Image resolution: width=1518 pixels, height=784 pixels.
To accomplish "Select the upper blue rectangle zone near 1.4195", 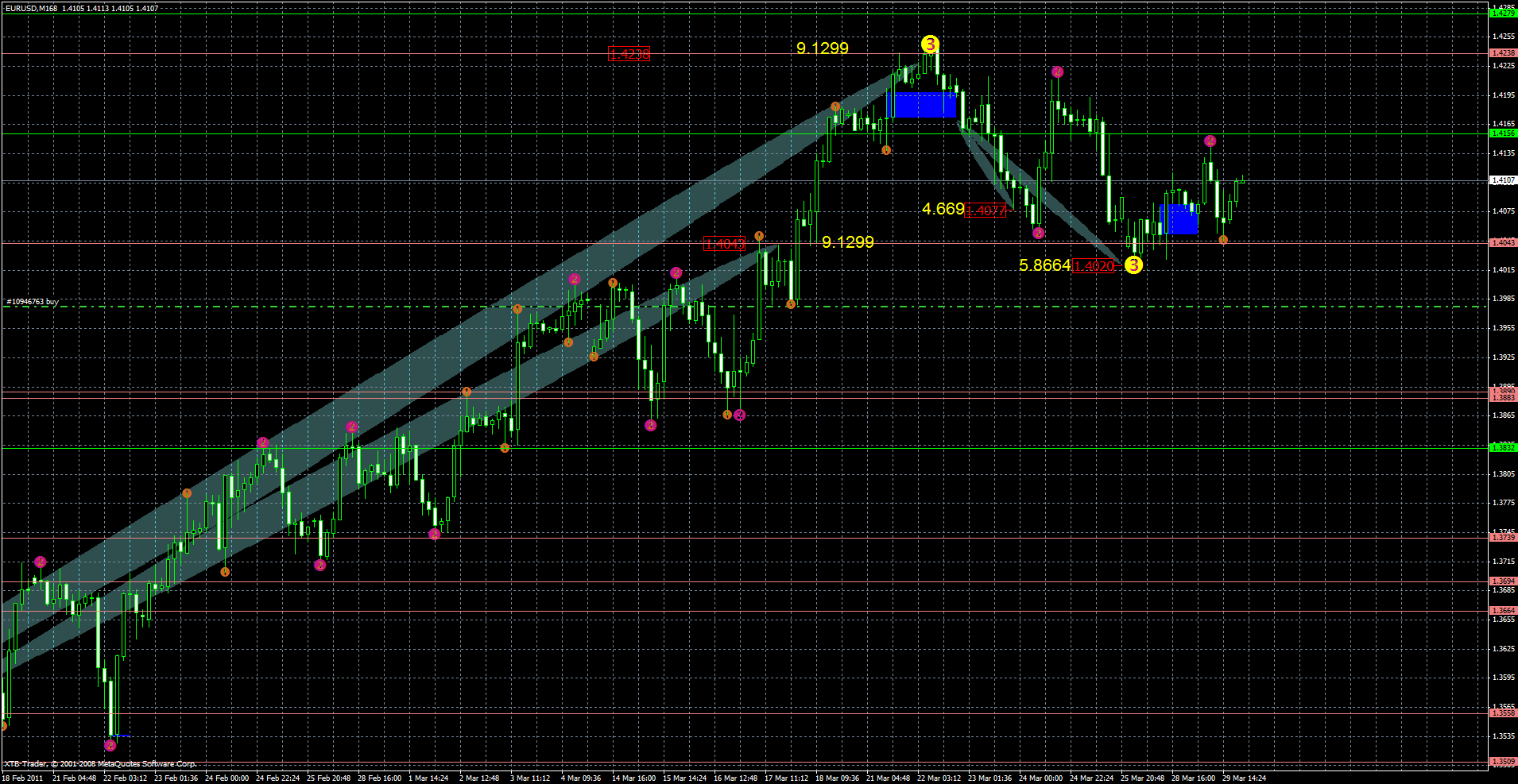I will click(922, 105).
